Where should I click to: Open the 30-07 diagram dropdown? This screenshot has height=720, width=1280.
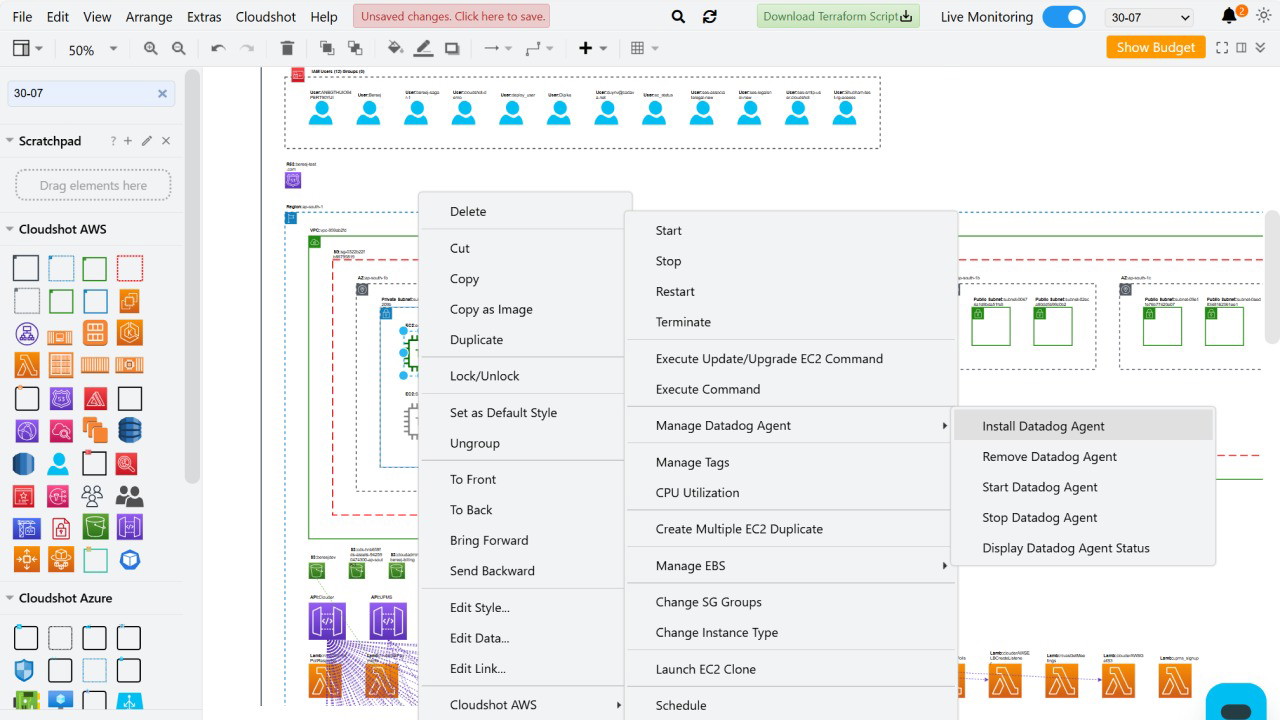pos(1150,17)
